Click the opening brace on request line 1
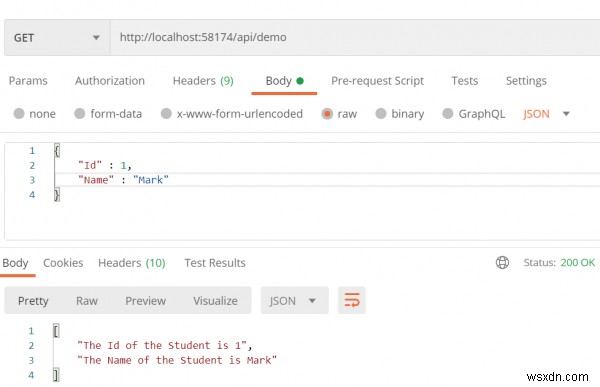 click(x=57, y=150)
